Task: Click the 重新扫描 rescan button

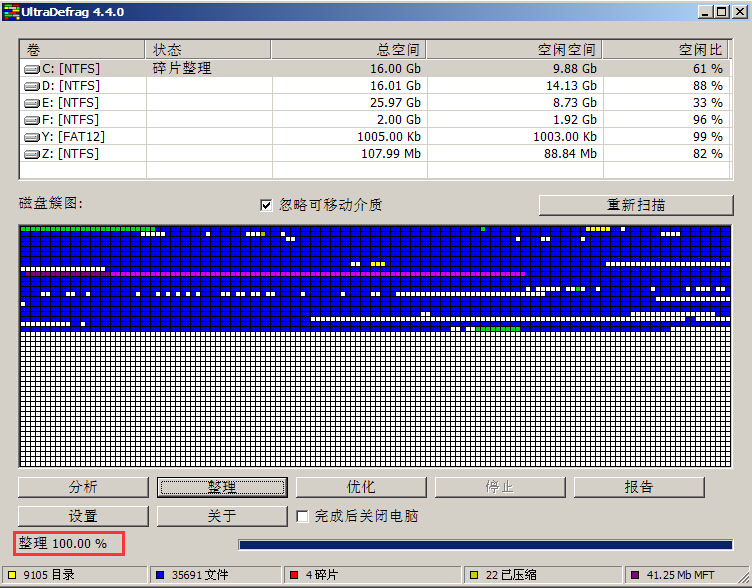Action: [x=636, y=205]
